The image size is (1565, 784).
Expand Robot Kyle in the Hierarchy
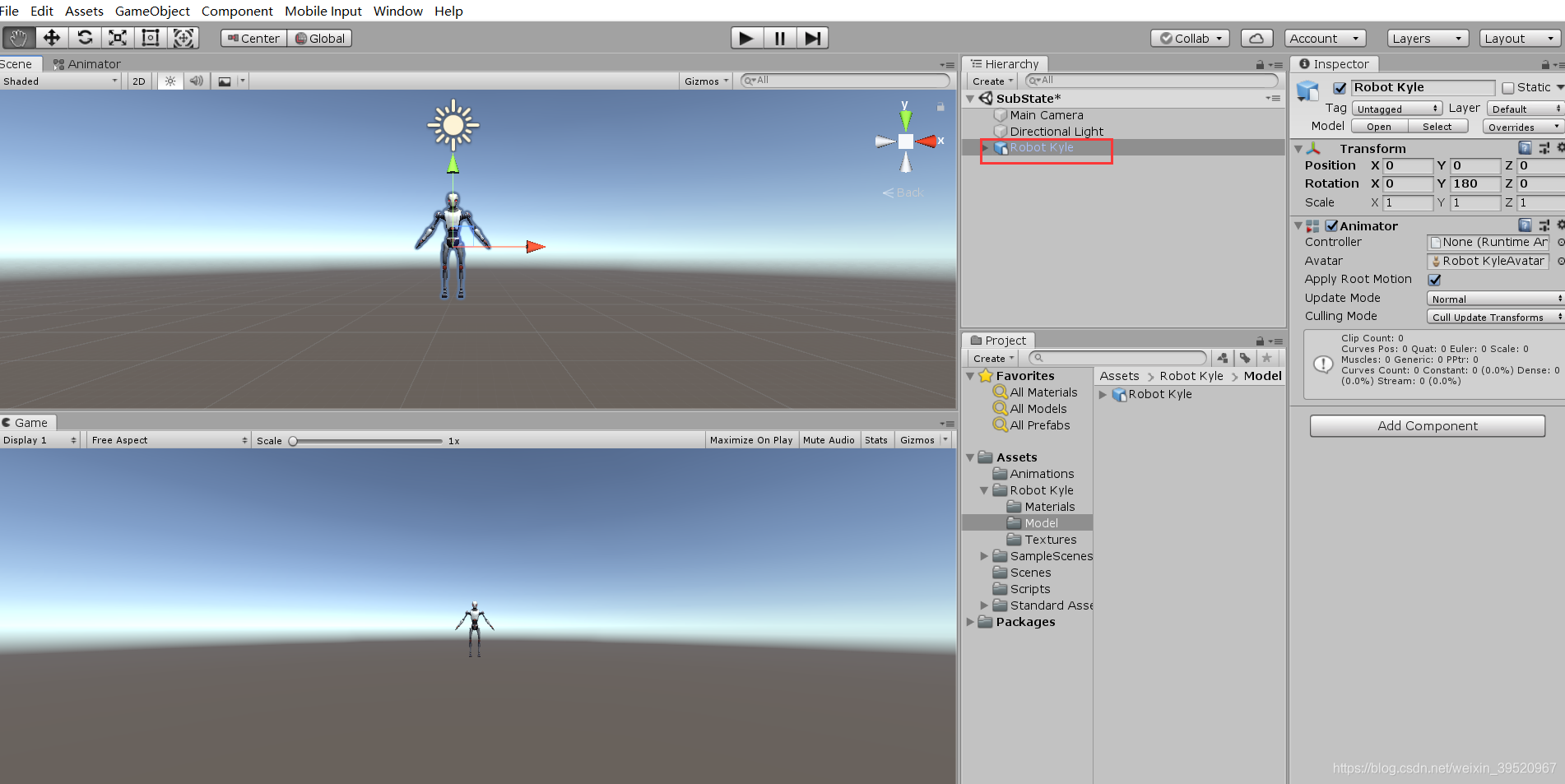click(985, 147)
